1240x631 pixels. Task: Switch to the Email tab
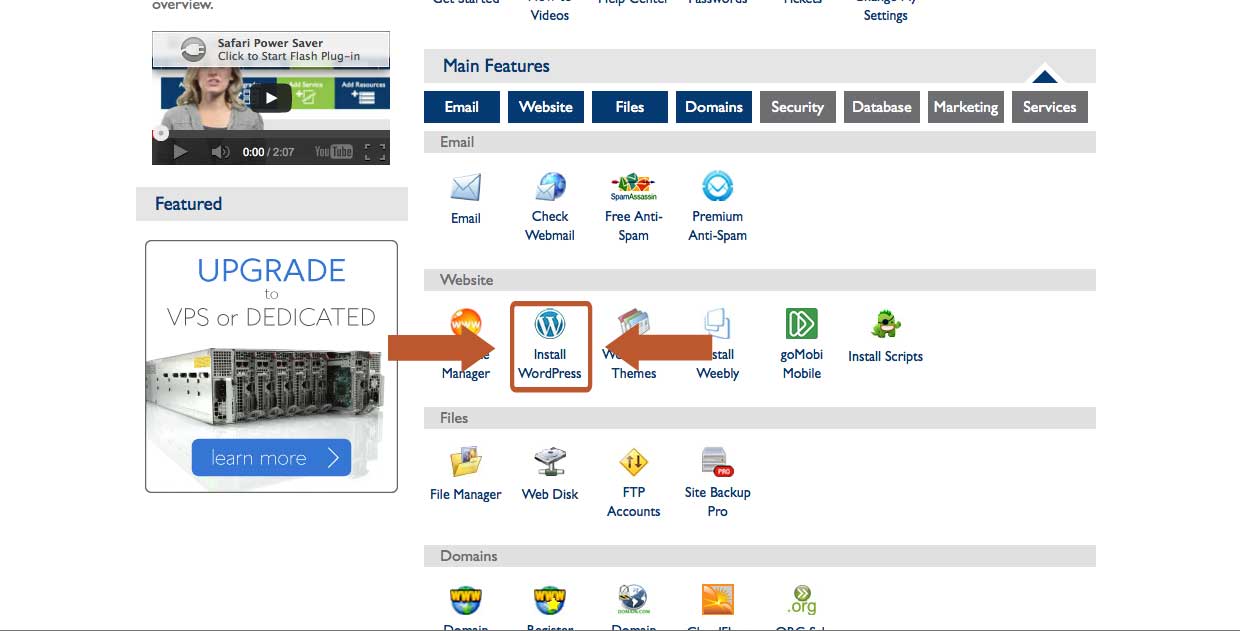[462, 107]
